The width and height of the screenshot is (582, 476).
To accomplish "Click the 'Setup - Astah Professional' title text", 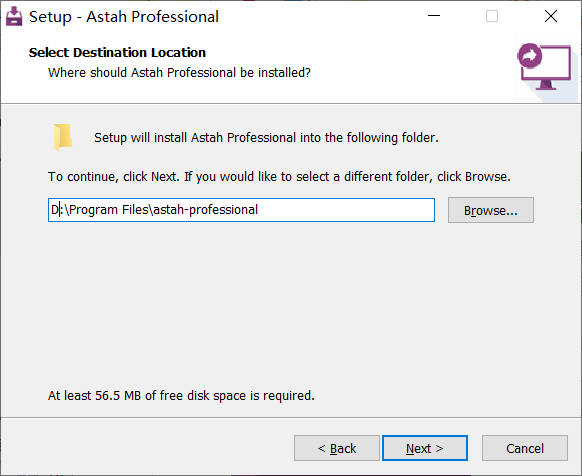I will pyautogui.click(x=124, y=17).
